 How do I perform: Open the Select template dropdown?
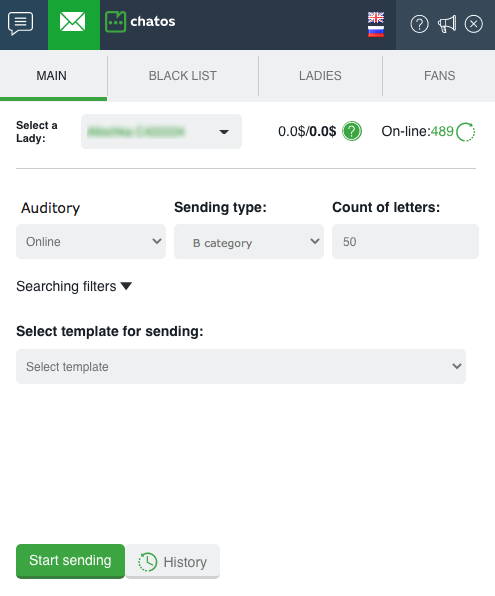pyautogui.click(x=241, y=366)
